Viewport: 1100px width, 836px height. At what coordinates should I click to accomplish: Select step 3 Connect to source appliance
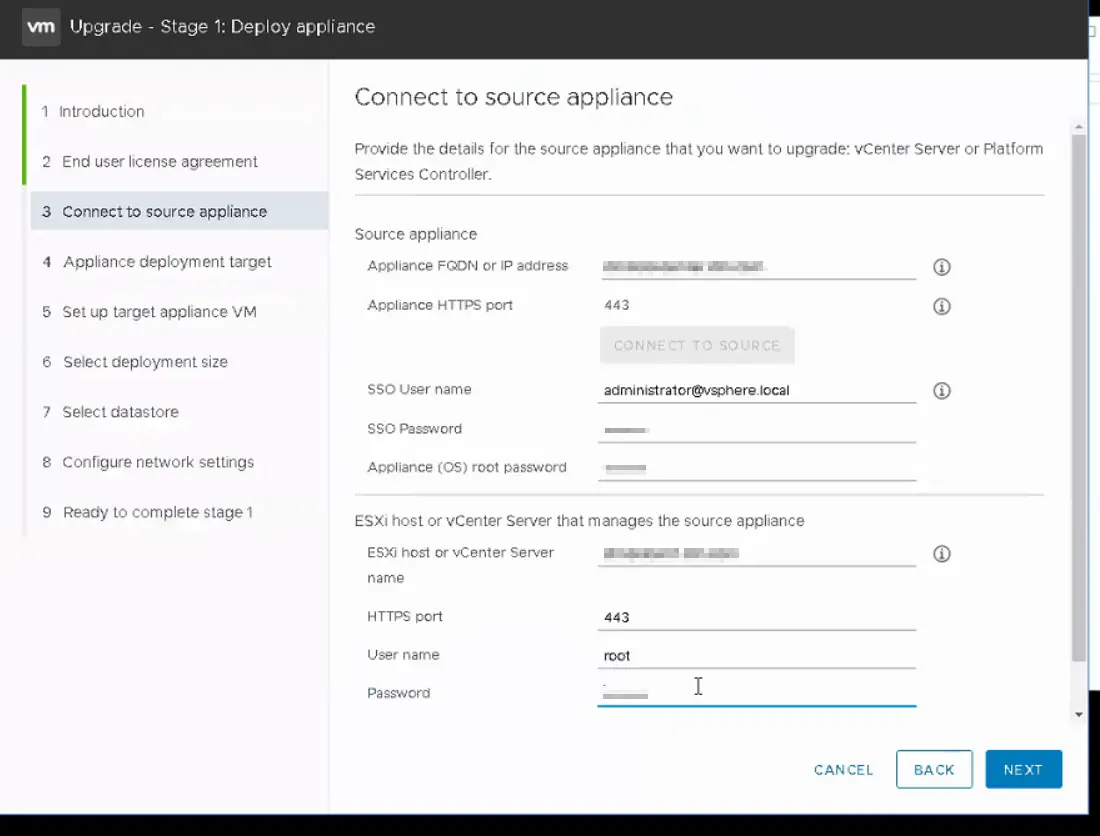(179, 211)
